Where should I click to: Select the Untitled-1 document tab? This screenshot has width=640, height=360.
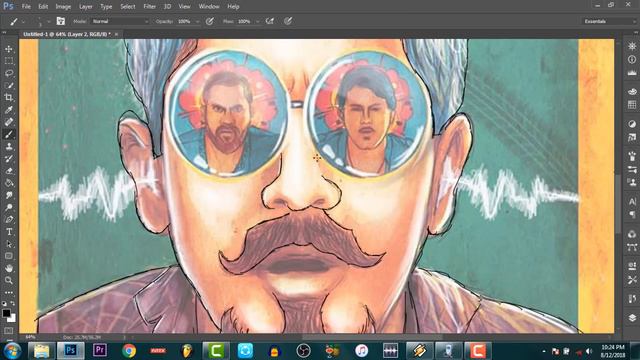coord(67,34)
